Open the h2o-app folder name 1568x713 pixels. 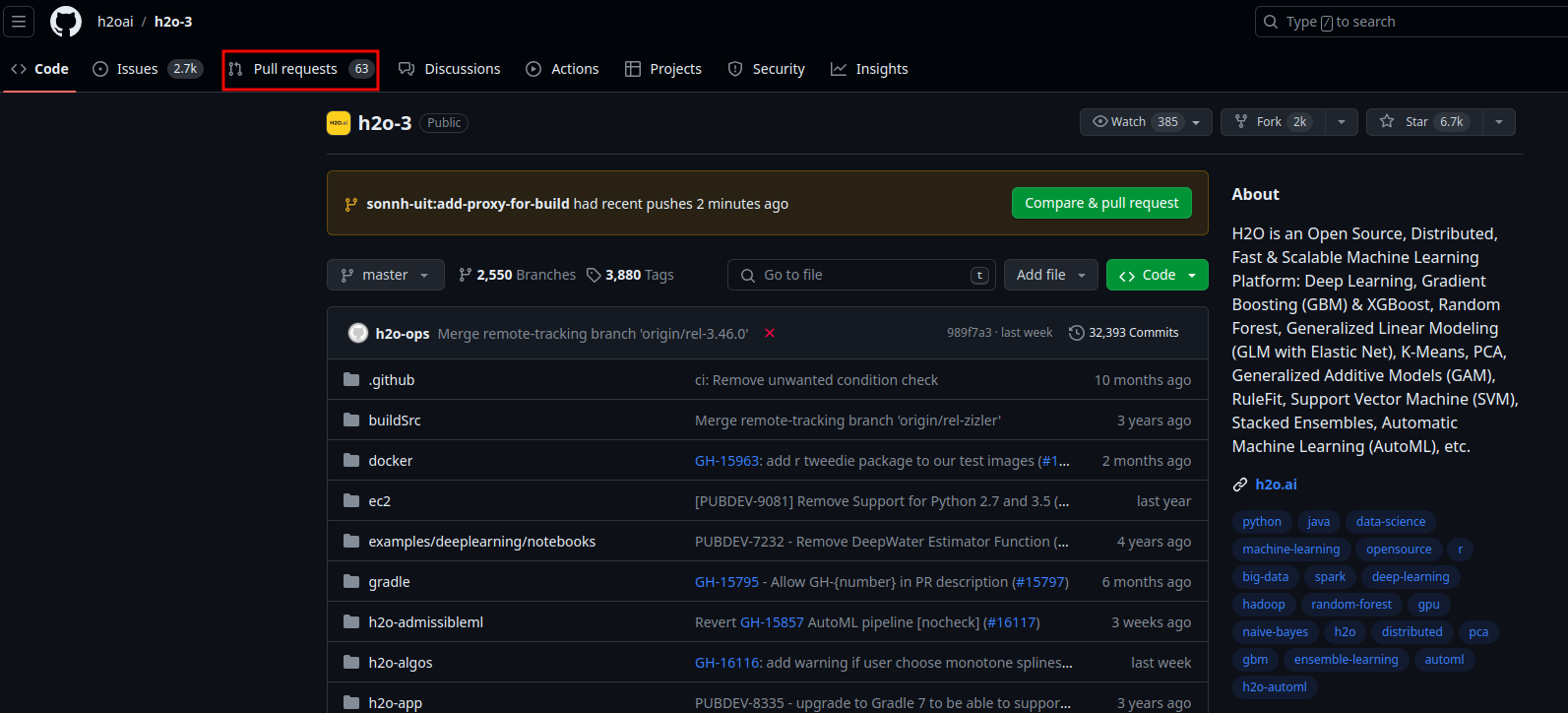396,703
